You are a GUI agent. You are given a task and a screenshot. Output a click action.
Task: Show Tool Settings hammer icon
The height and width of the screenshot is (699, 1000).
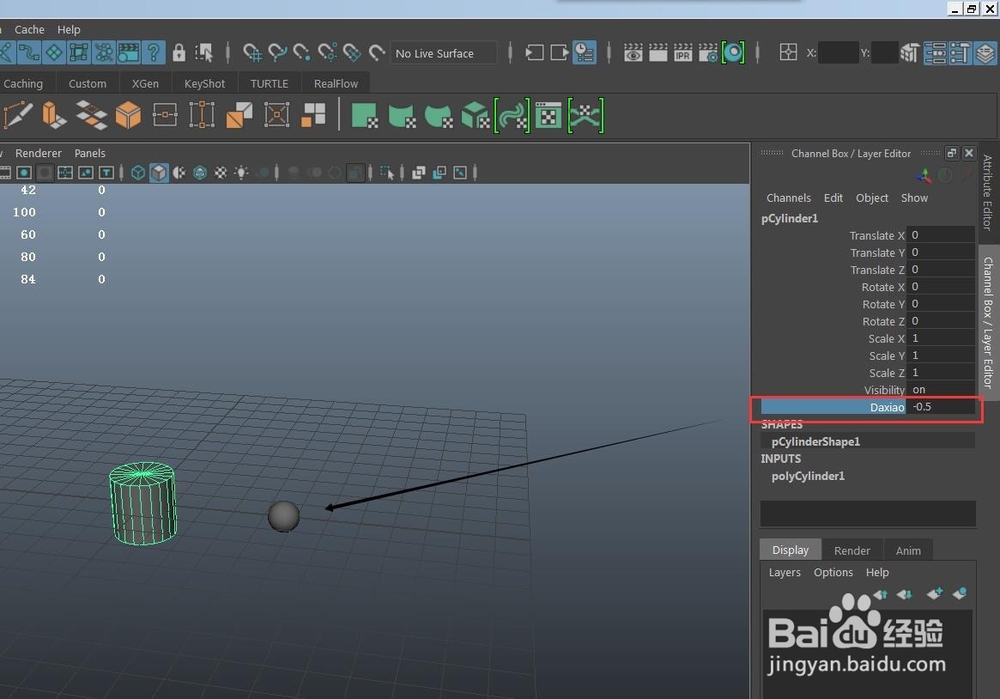(960, 53)
